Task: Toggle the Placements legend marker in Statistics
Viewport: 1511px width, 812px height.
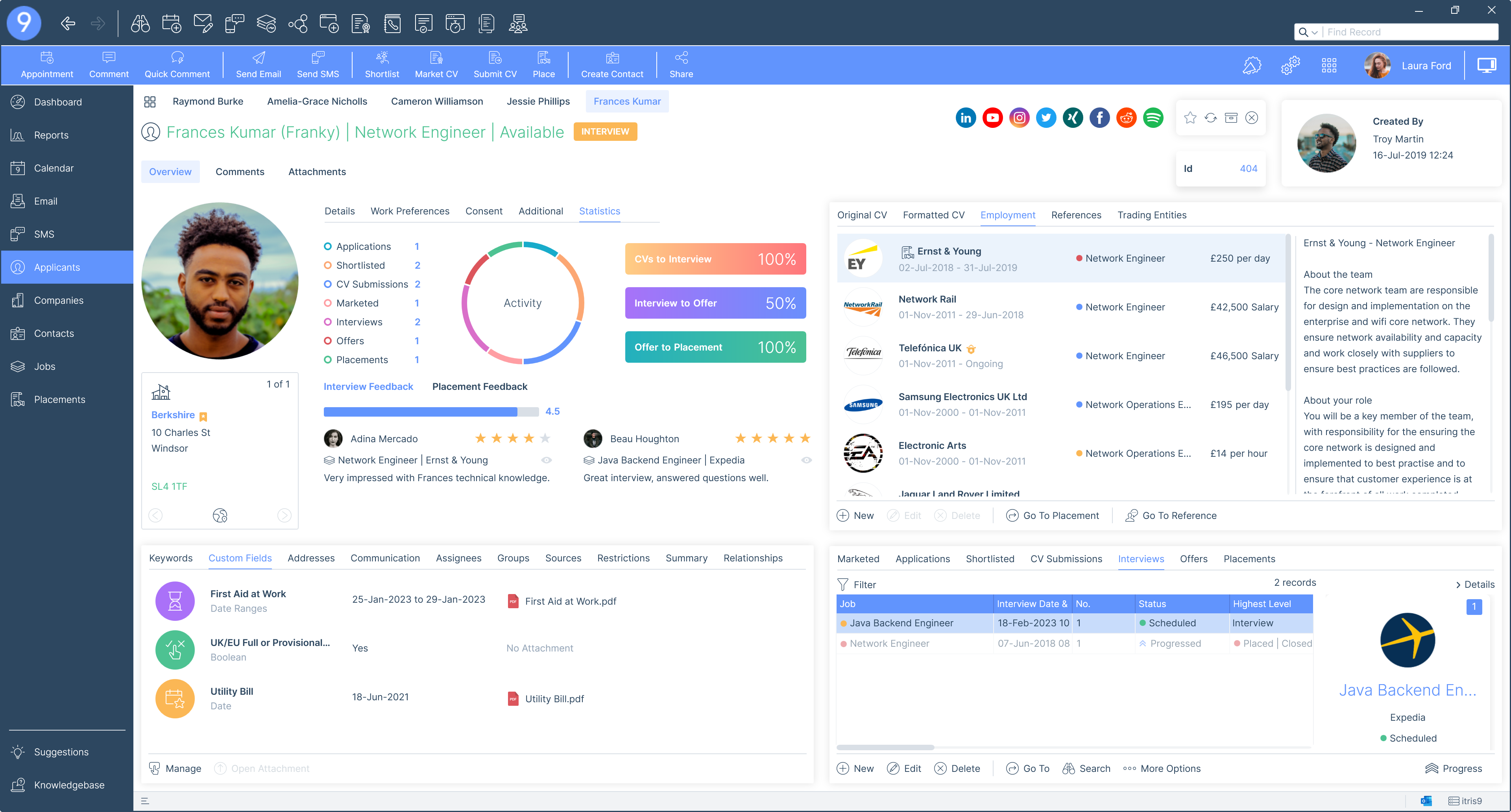Action: [328, 360]
